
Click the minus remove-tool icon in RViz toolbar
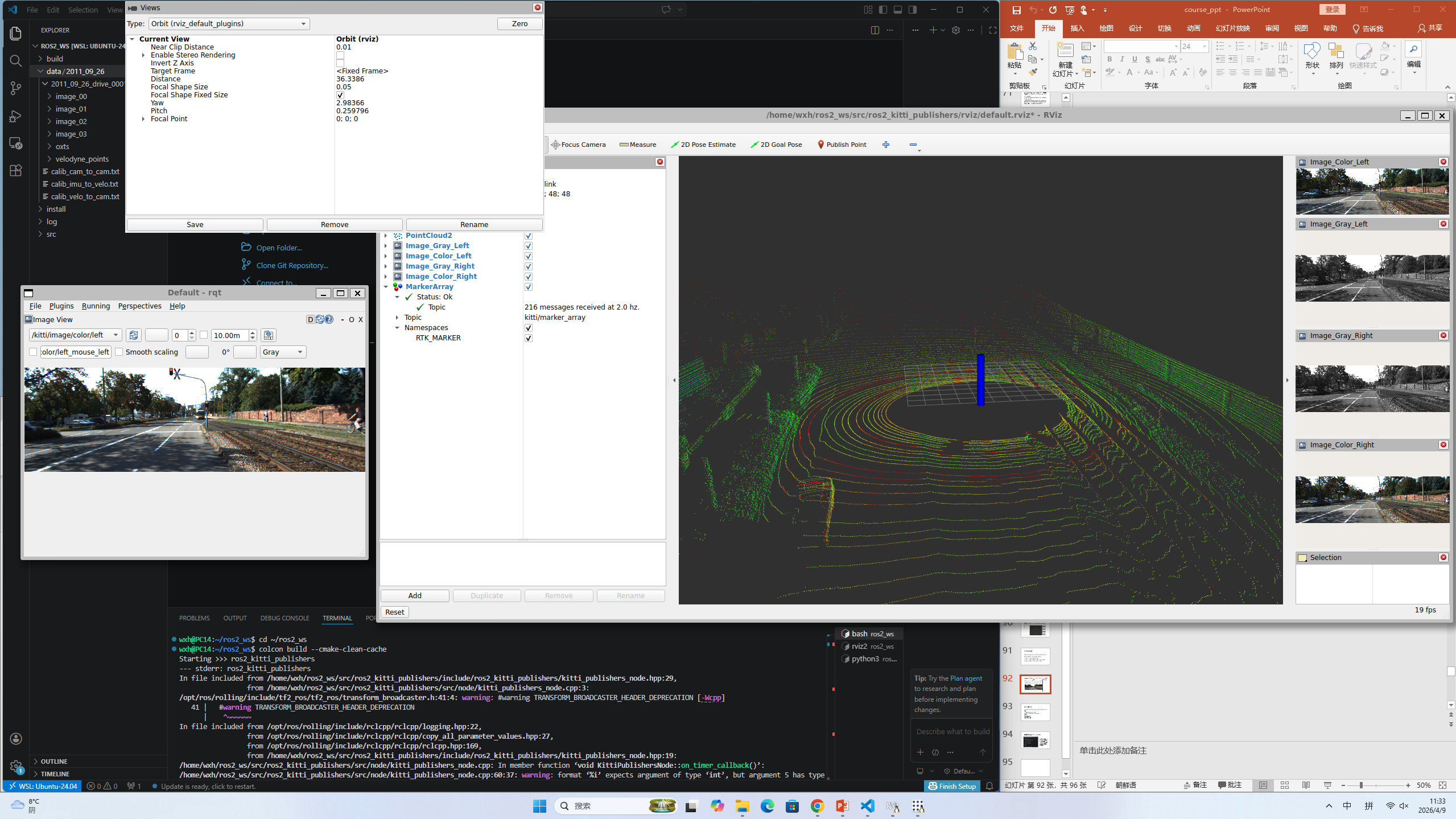point(913,145)
